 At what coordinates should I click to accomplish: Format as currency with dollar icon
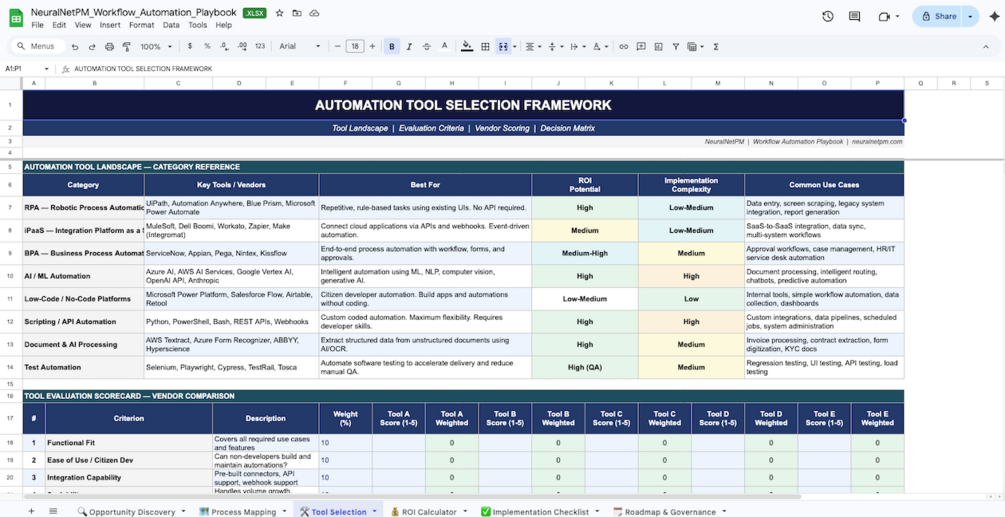190,47
